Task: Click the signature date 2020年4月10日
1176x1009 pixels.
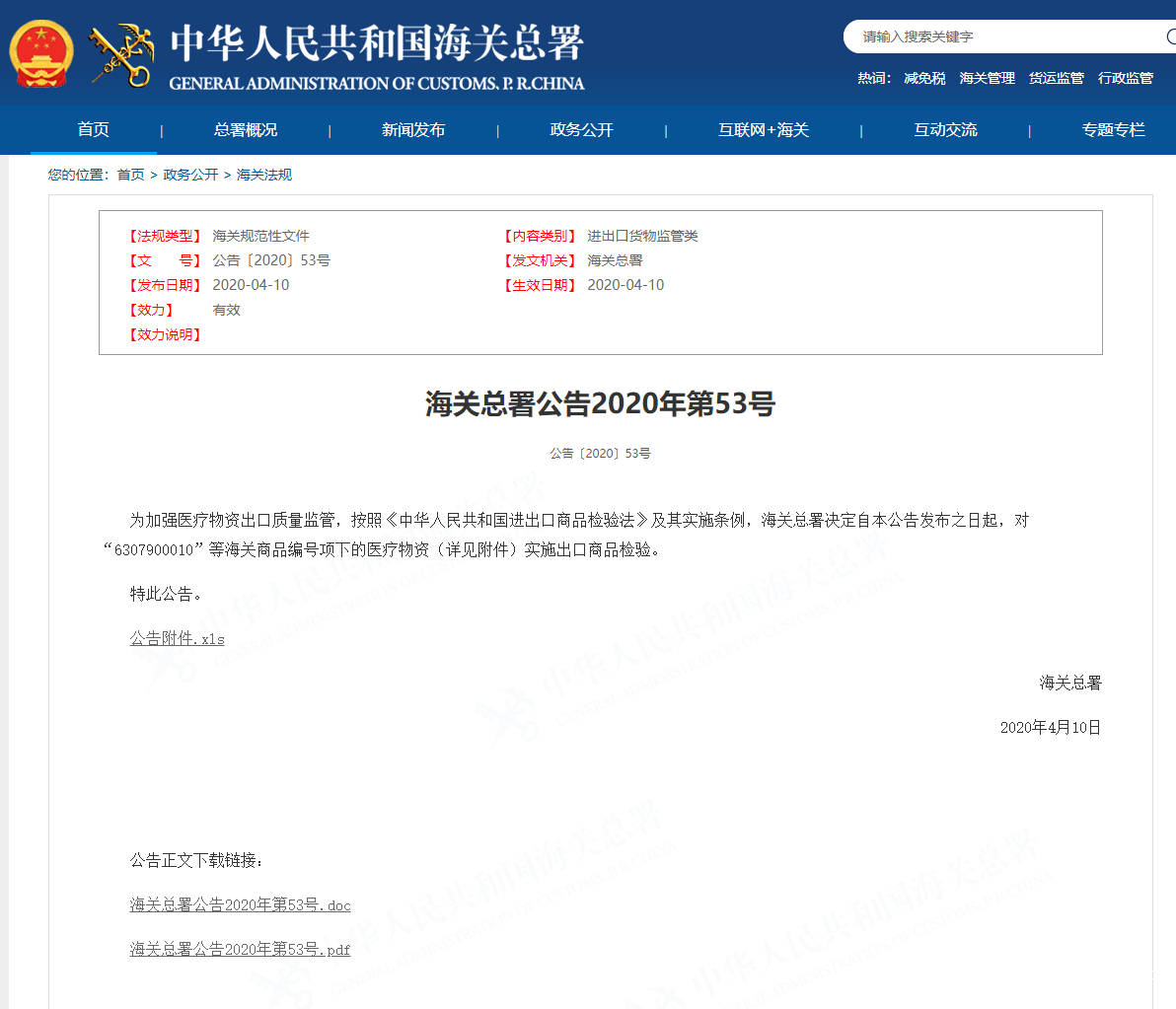Action: 1050,727
